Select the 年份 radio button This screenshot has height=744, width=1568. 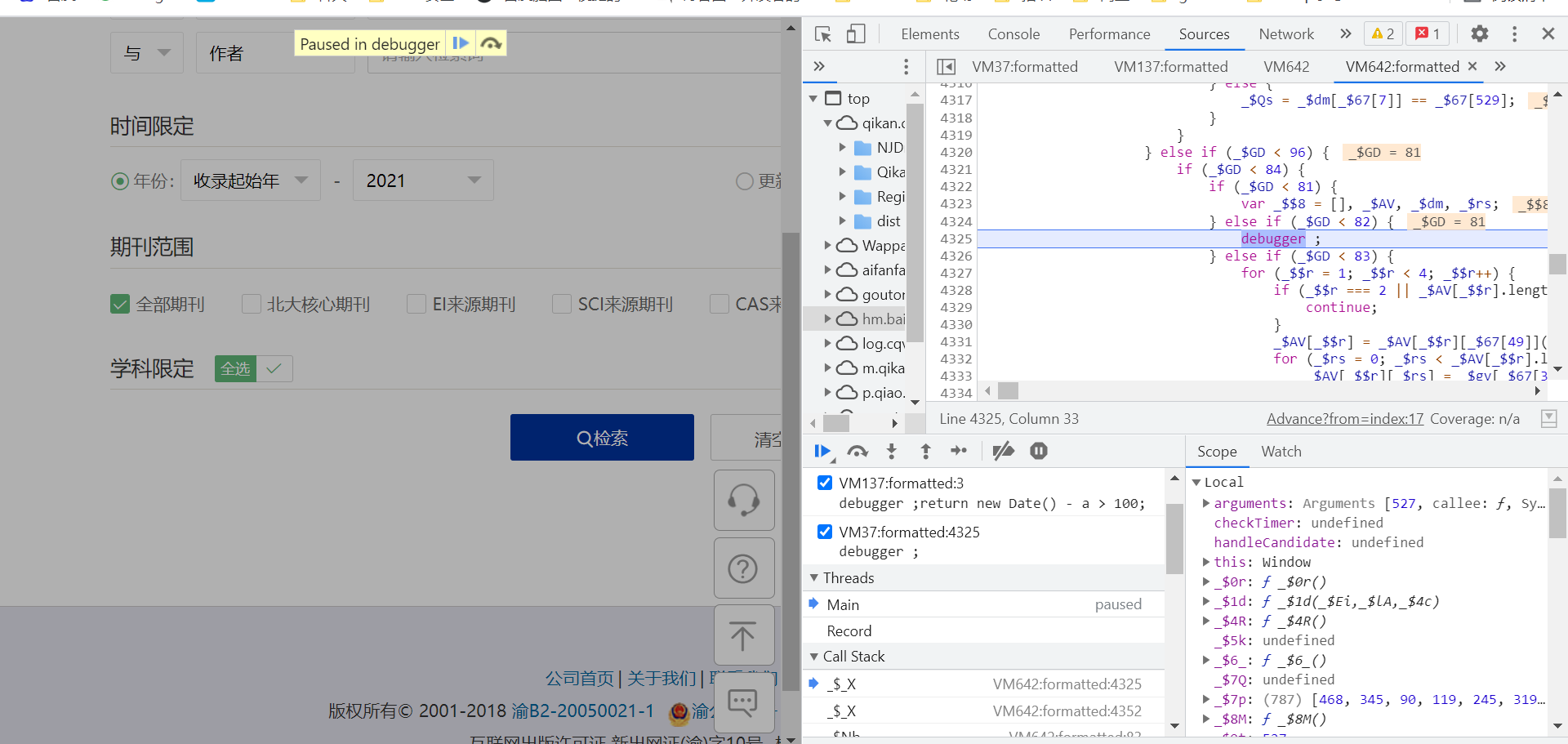tap(120, 181)
